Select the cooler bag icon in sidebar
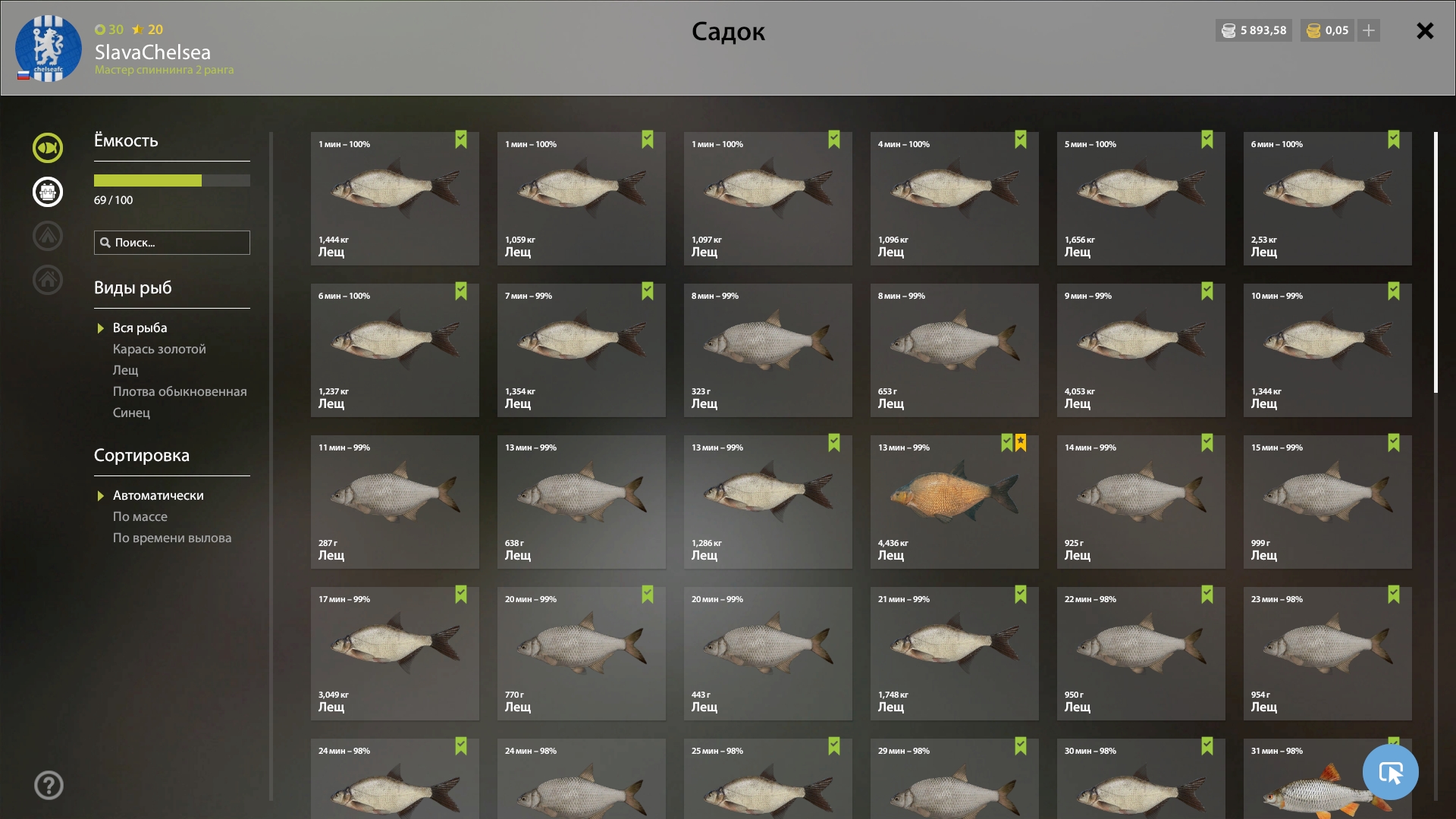Screen dimensions: 1456x819 pos(48,192)
